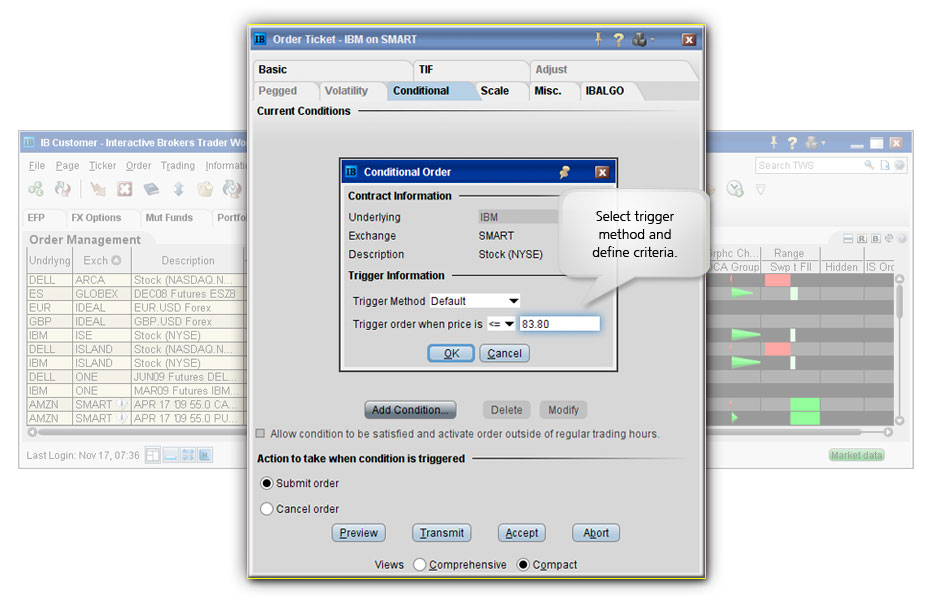Click the clock with dollar icon in main toolbar
The image size is (948, 600).
click(x=735, y=189)
